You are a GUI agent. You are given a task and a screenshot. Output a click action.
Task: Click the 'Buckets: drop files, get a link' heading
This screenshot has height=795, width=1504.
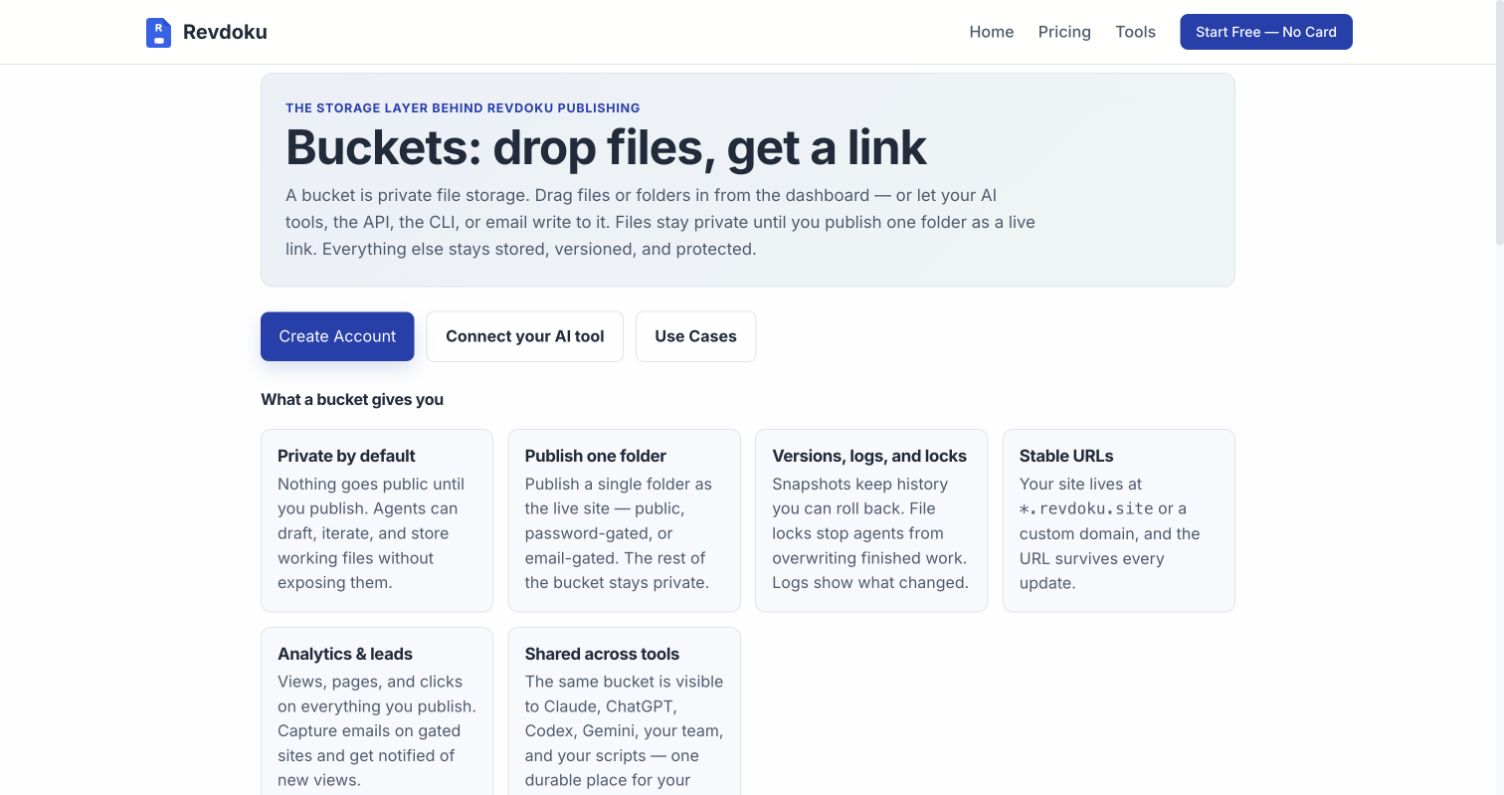606,147
